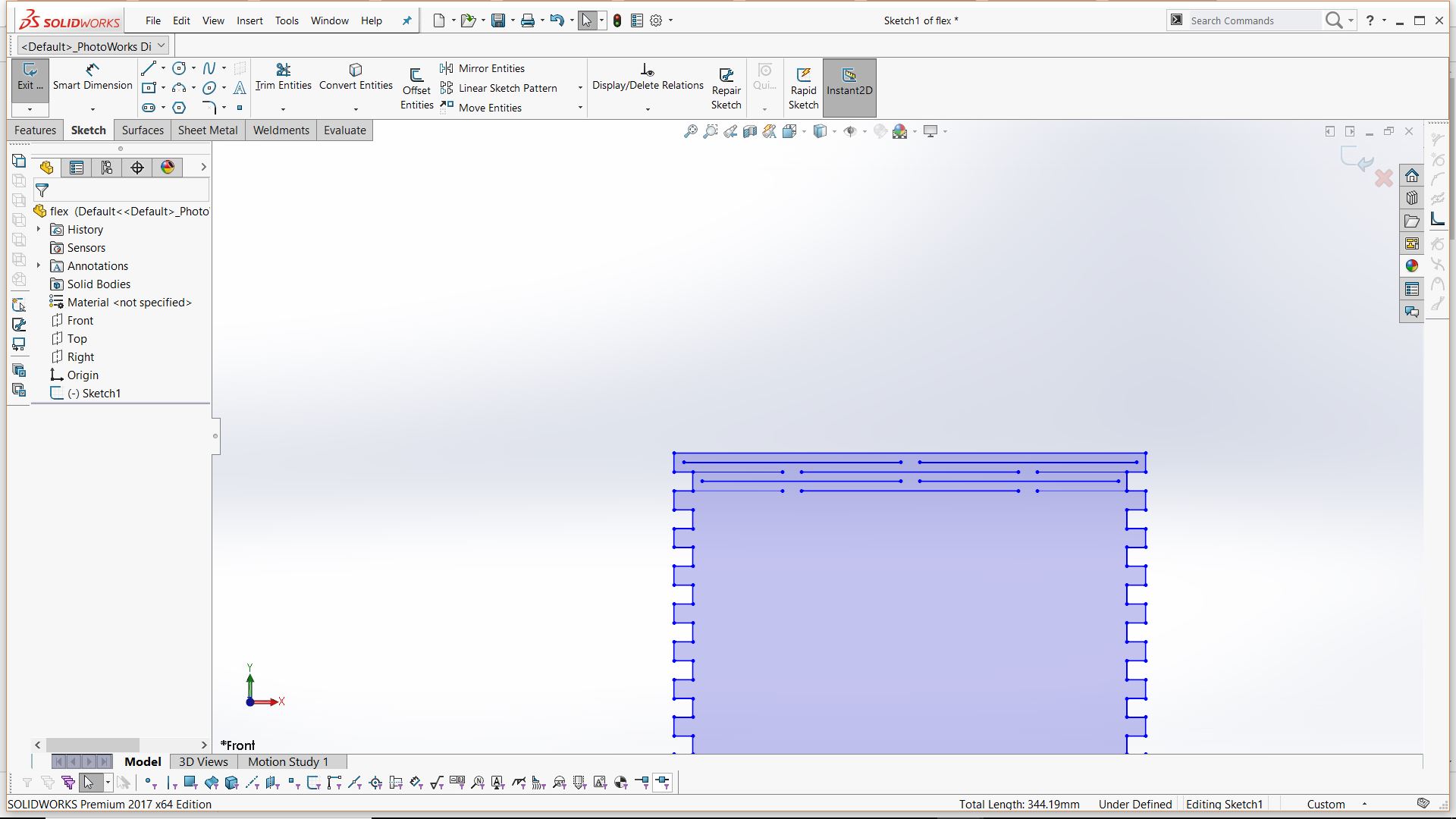The image size is (1456, 819).
Task: Activate the Offset Entities tool
Action: (x=416, y=89)
